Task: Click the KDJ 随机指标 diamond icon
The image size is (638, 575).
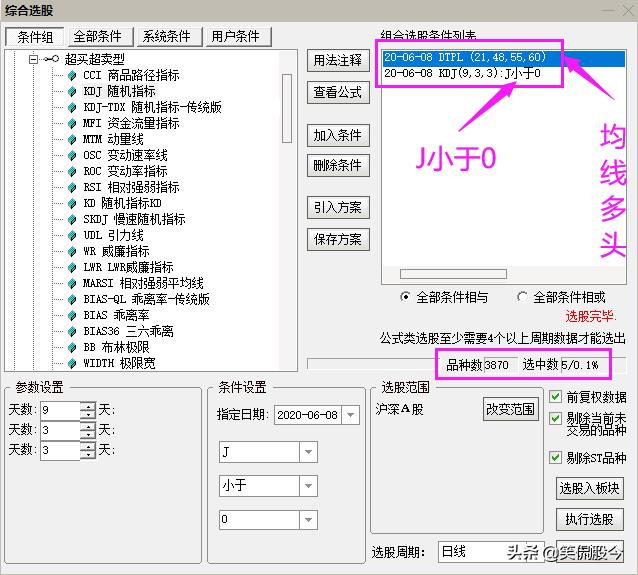Action: (x=72, y=91)
